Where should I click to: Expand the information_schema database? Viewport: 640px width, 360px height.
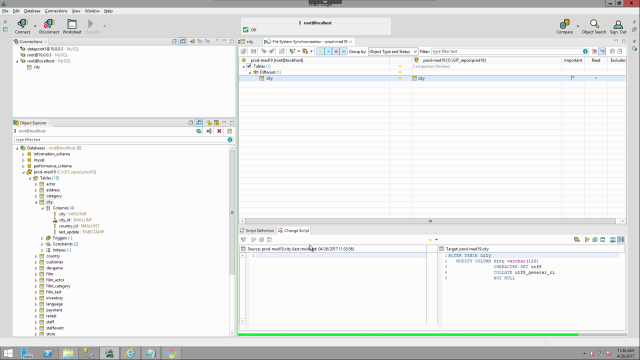[23, 154]
